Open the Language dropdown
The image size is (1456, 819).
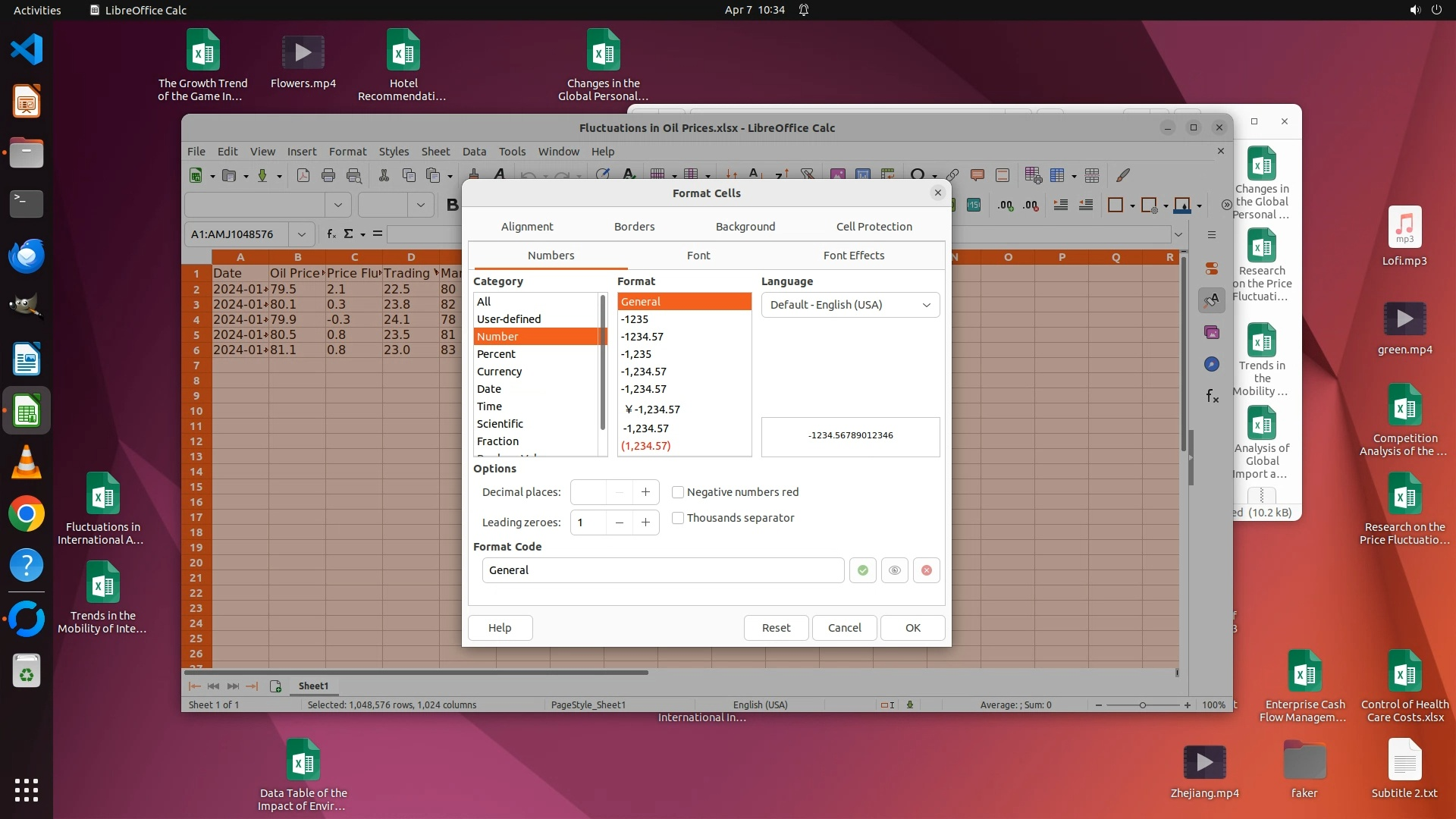point(850,305)
